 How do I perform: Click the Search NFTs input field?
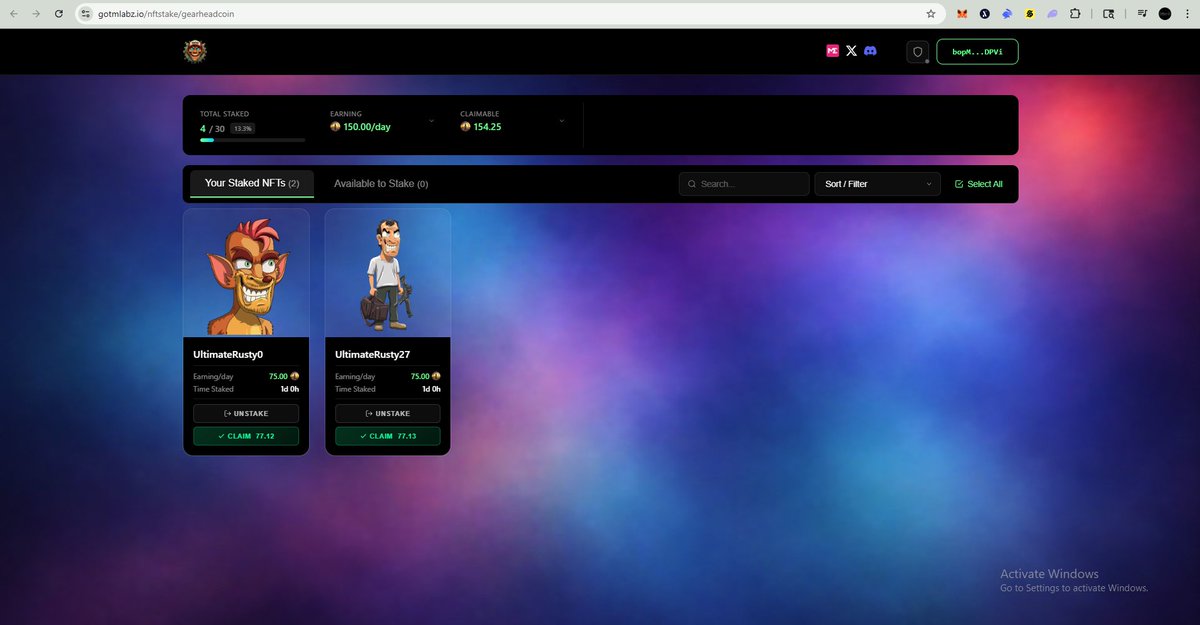(744, 184)
